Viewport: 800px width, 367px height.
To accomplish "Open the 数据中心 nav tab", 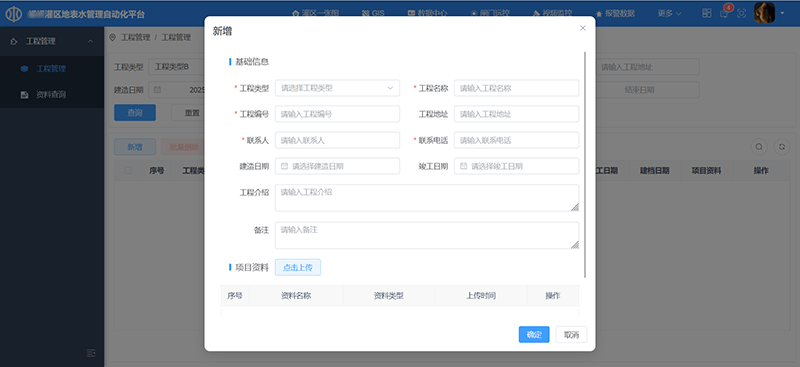I will tap(427, 14).
